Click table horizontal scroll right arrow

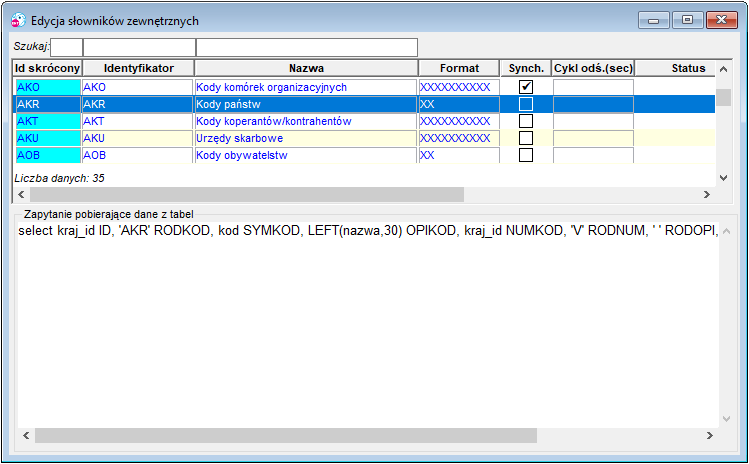click(x=706, y=194)
